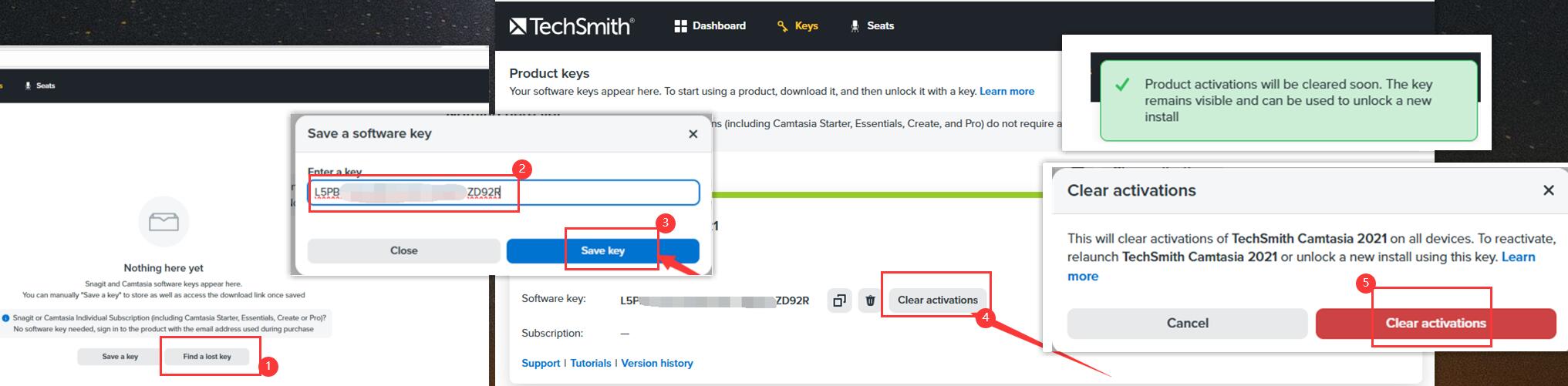The width and height of the screenshot is (1568, 386).
Task: Delete the software key with trash icon
Action: (x=870, y=300)
